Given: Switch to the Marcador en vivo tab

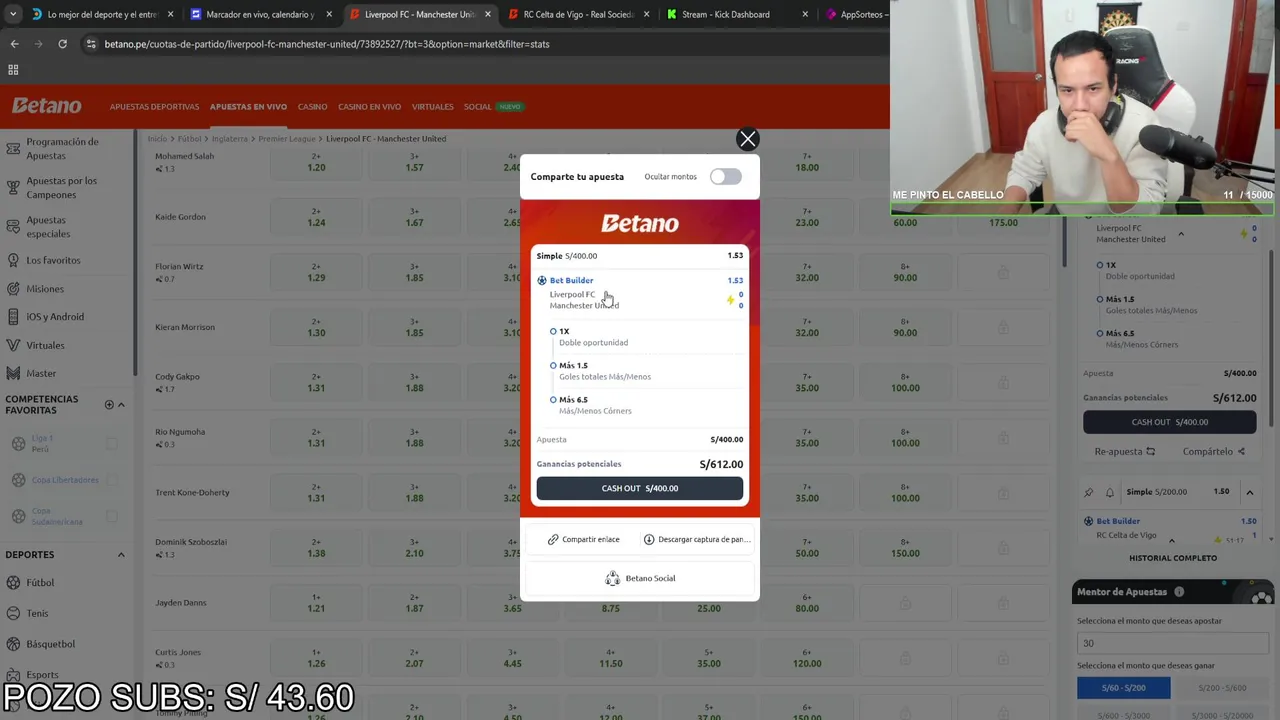Looking at the screenshot, I should (259, 14).
